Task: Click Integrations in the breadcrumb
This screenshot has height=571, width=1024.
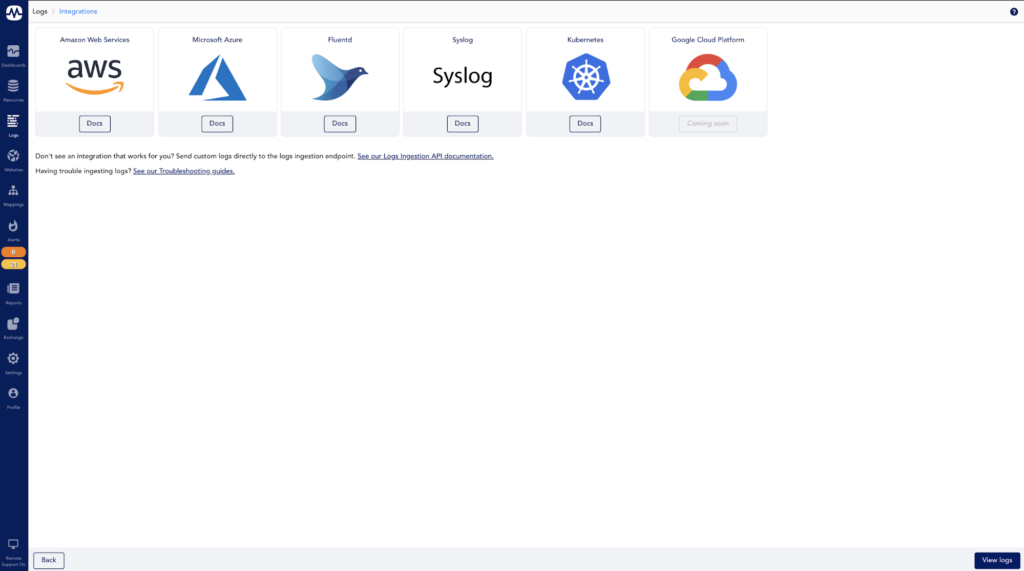Action: 78,12
